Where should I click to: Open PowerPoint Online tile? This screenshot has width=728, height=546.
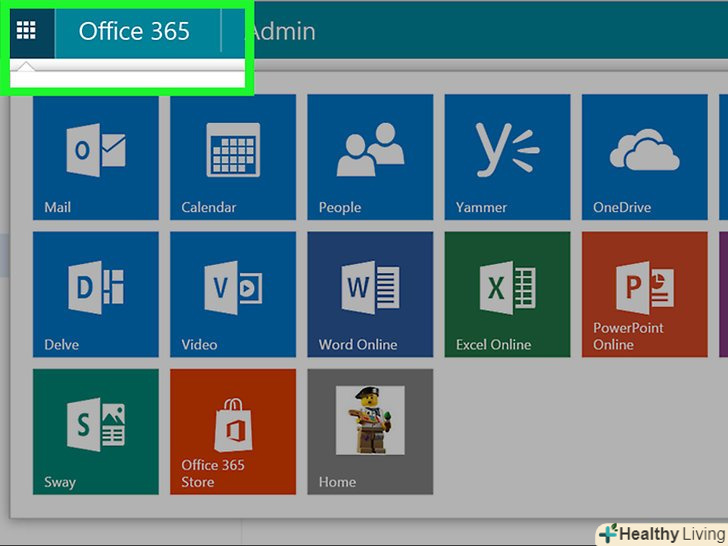click(x=644, y=294)
